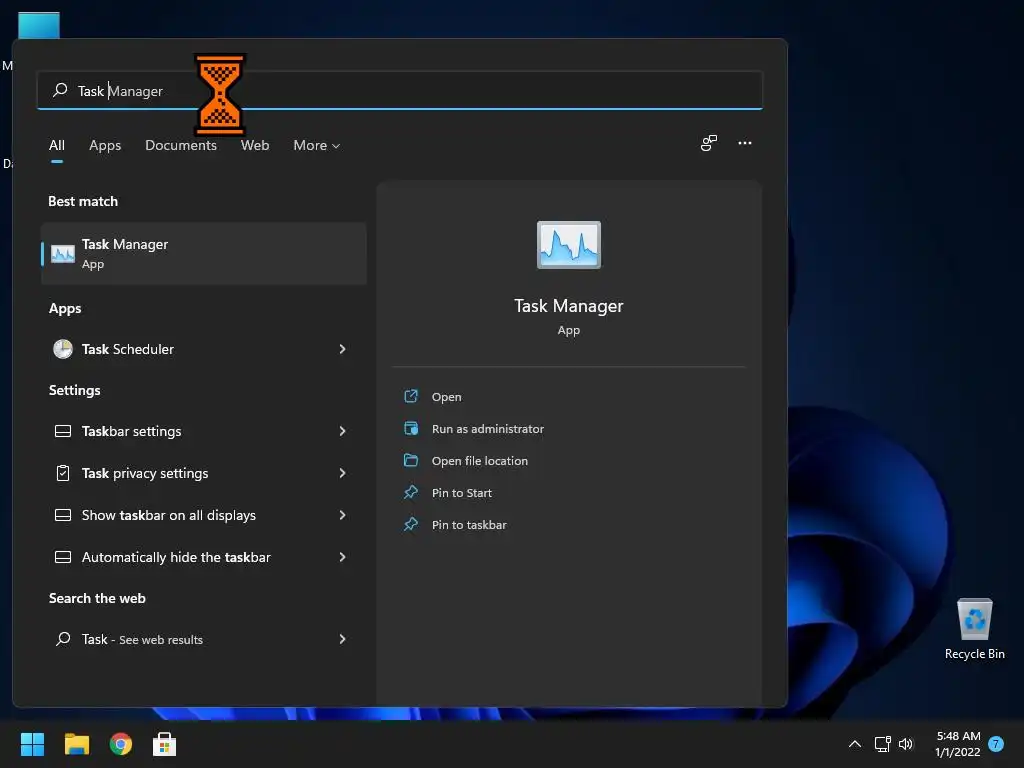Viewport: 1024px width, 768px height.
Task: Click the Task privacy settings clipboard icon
Action: [63, 473]
